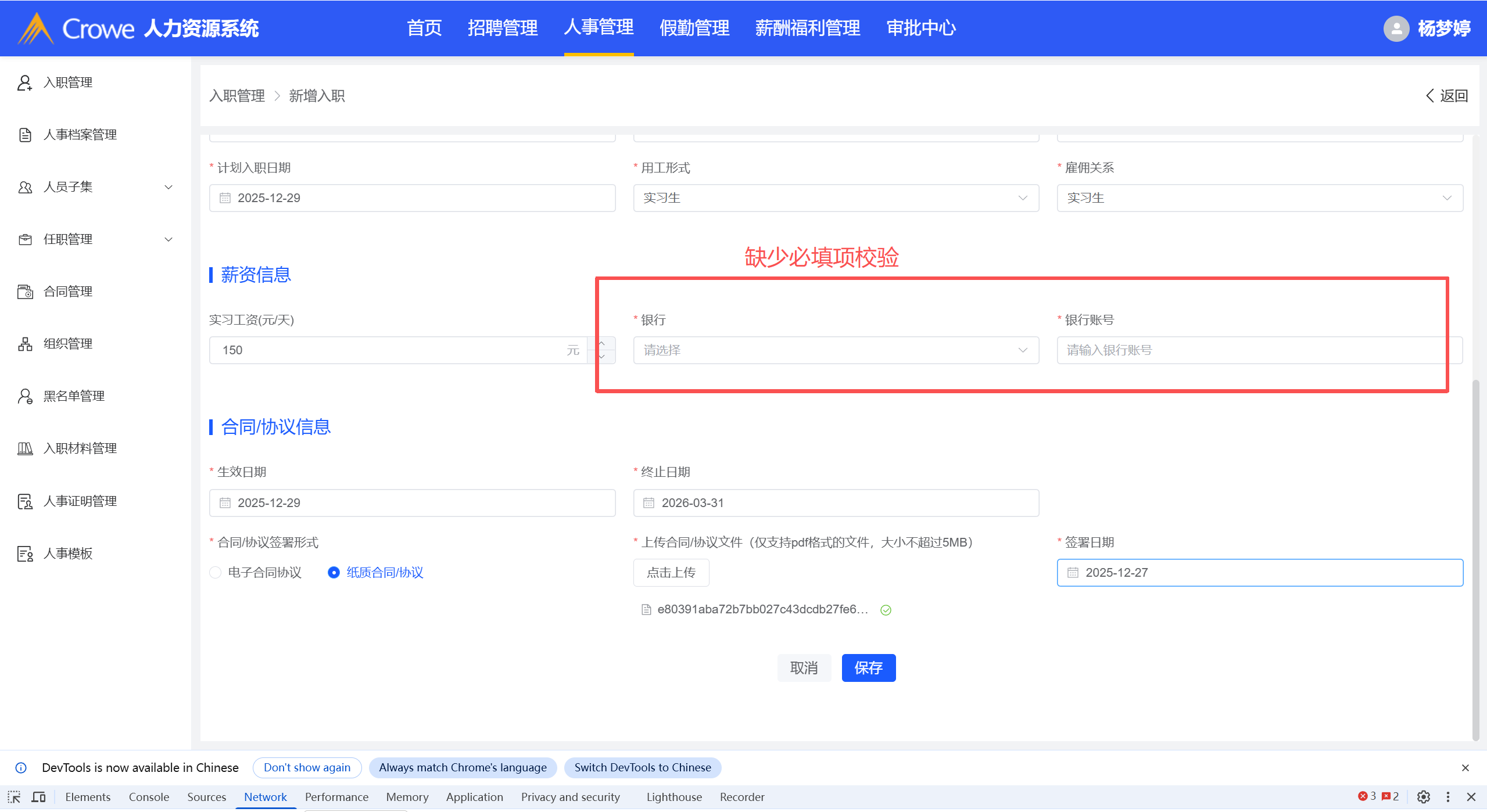Open the 假勤管理 top navigation tab
The width and height of the screenshot is (1487, 812).
[694, 28]
